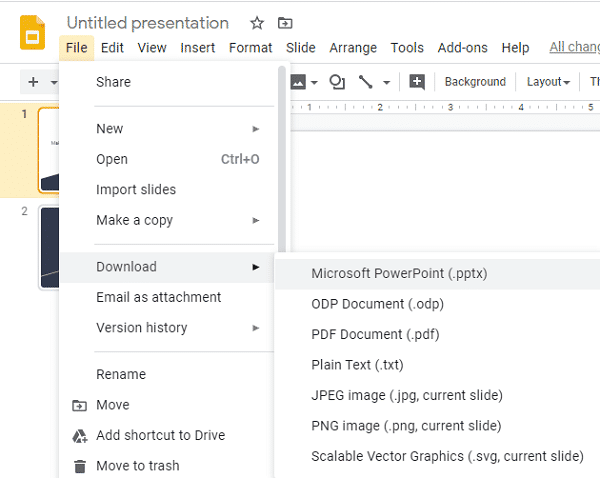Image resolution: width=600 pixels, height=478 pixels.
Task: Open the Slide menu
Action: point(300,48)
